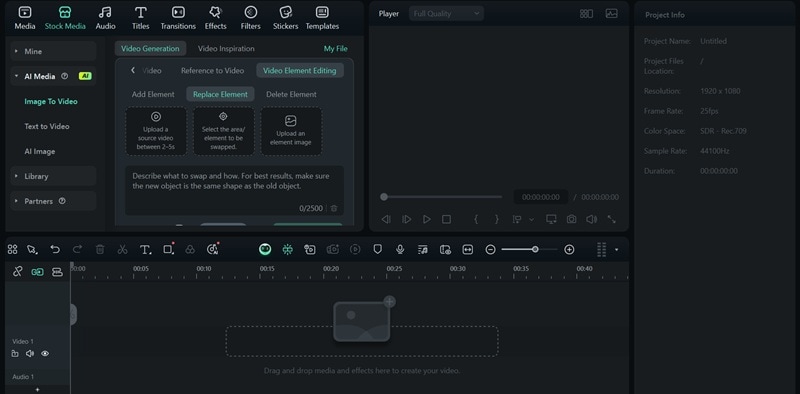Select Video Element Editing mode

[299, 70]
